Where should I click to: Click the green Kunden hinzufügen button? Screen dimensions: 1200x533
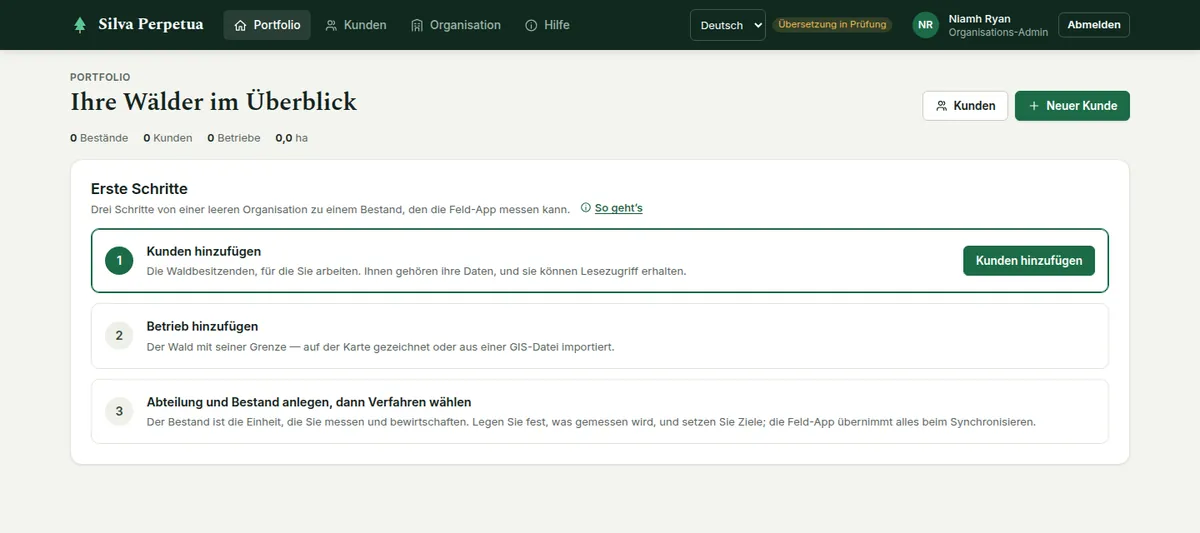click(x=1029, y=260)
